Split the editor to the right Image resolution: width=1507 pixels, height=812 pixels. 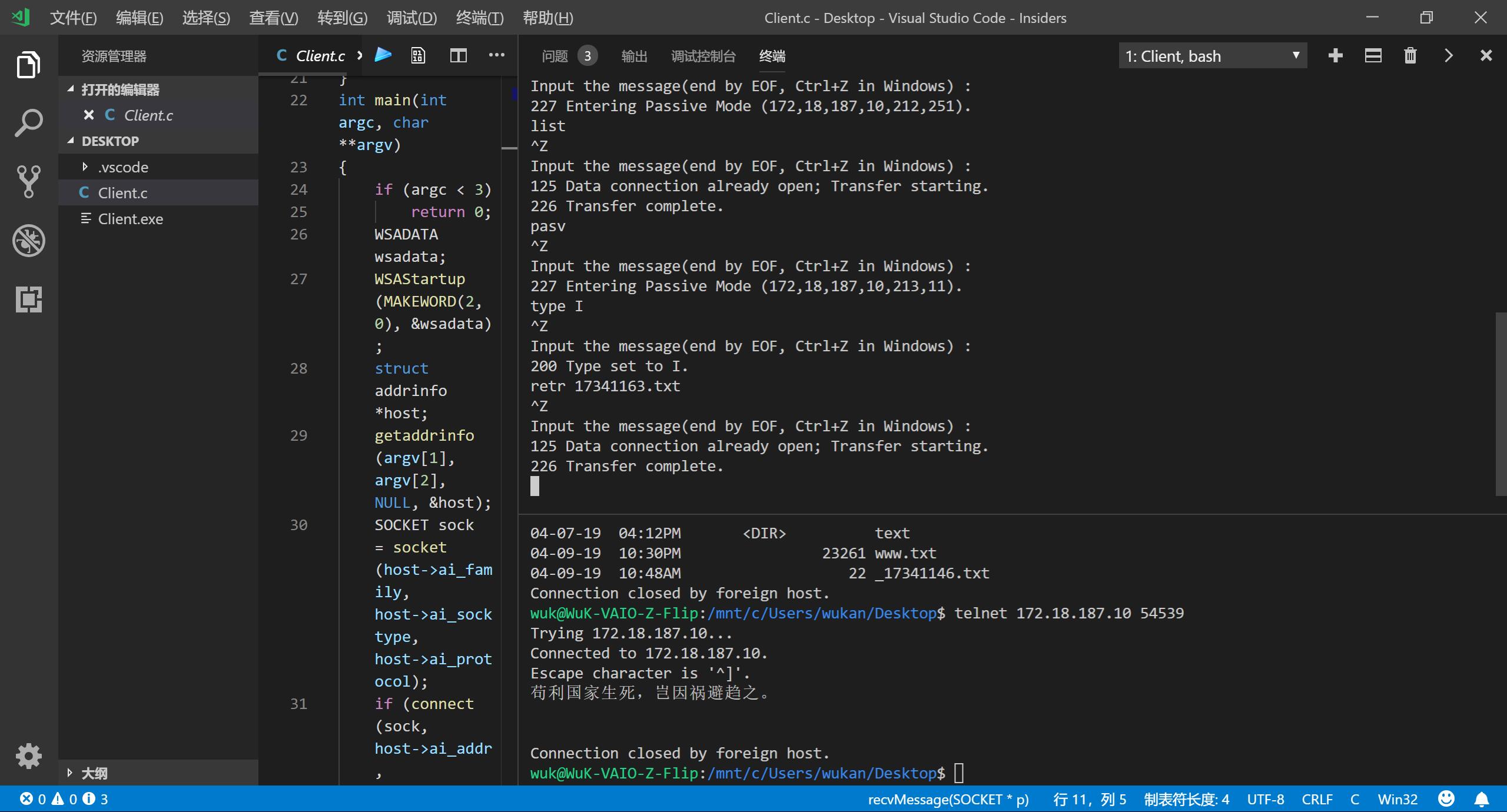tap(458, 56)
